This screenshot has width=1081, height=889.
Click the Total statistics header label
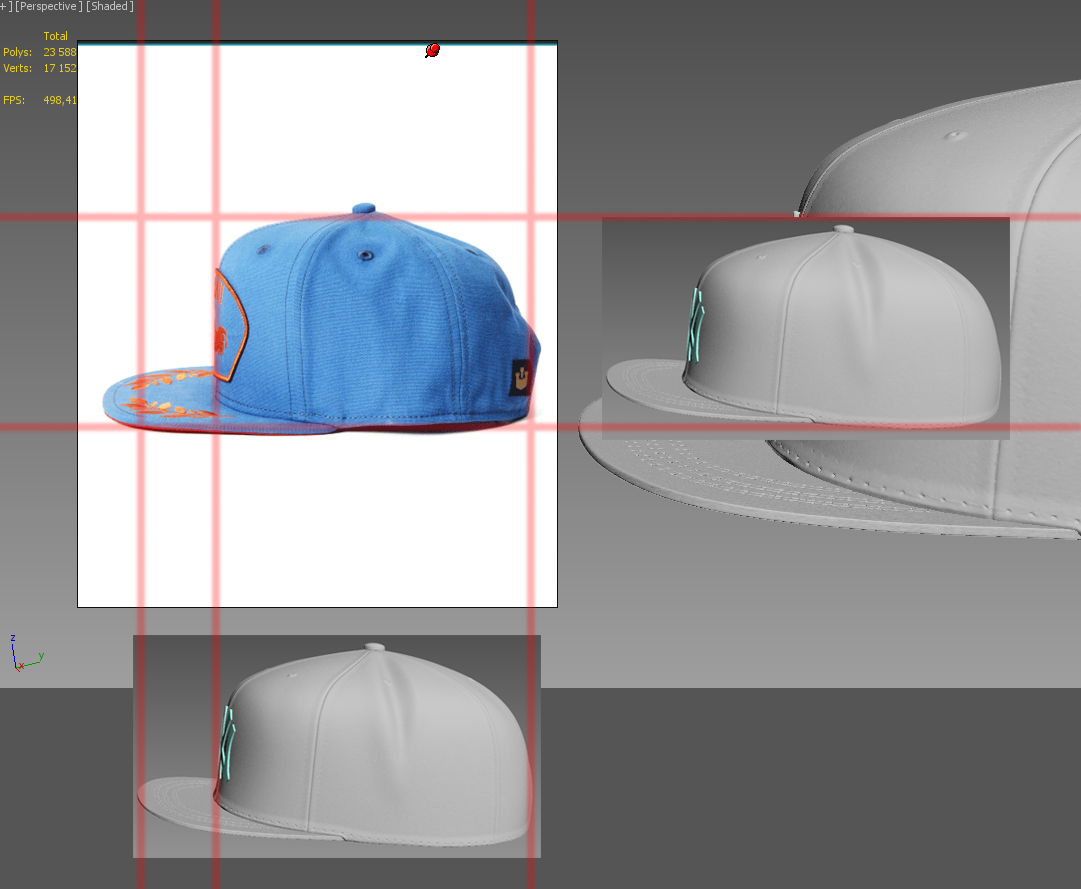coord(56,36)
